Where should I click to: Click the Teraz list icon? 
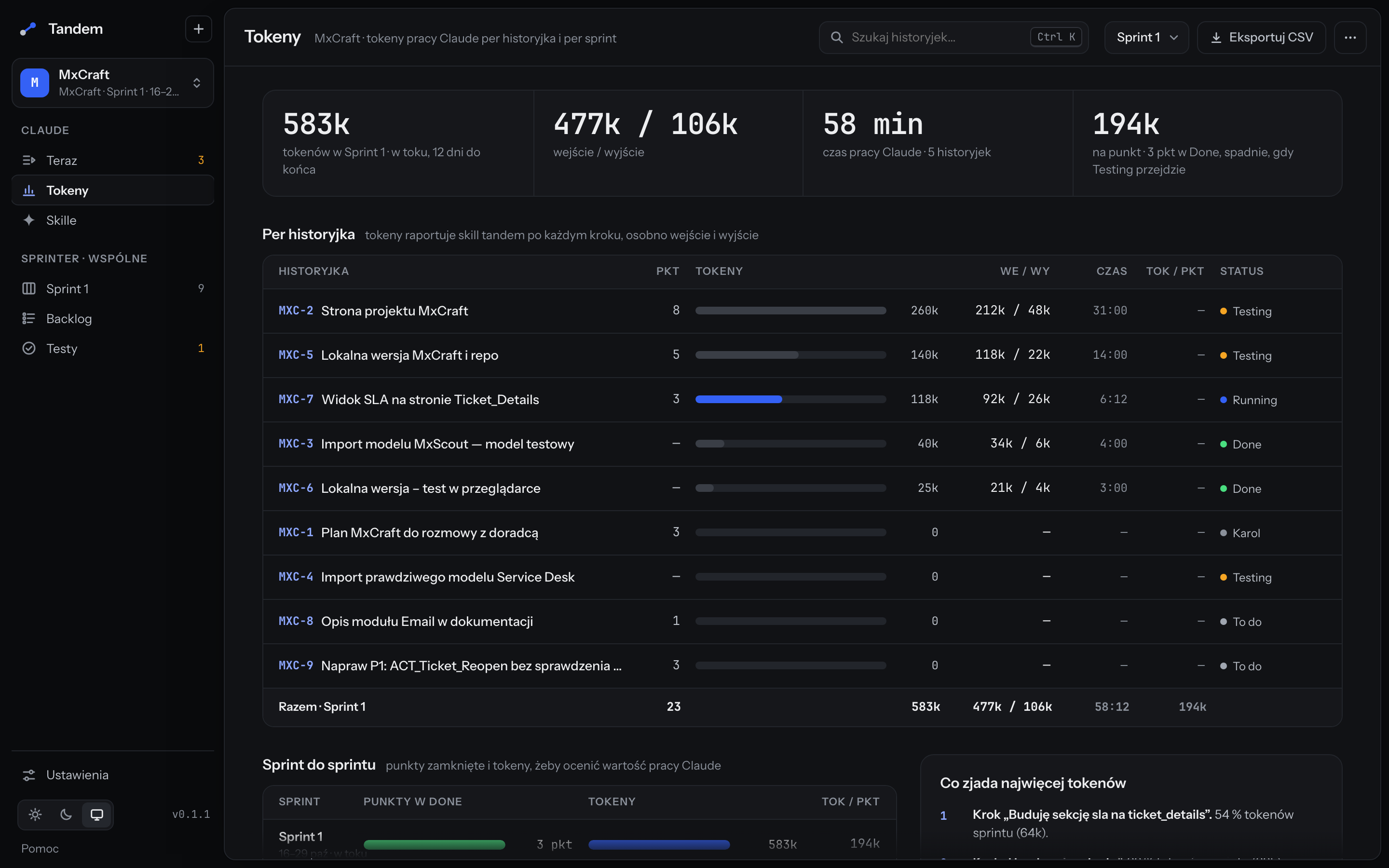29,160
